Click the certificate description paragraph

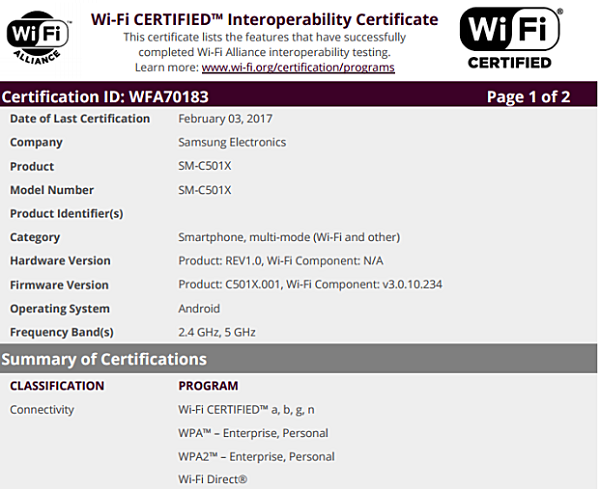[x=264, y=52]
